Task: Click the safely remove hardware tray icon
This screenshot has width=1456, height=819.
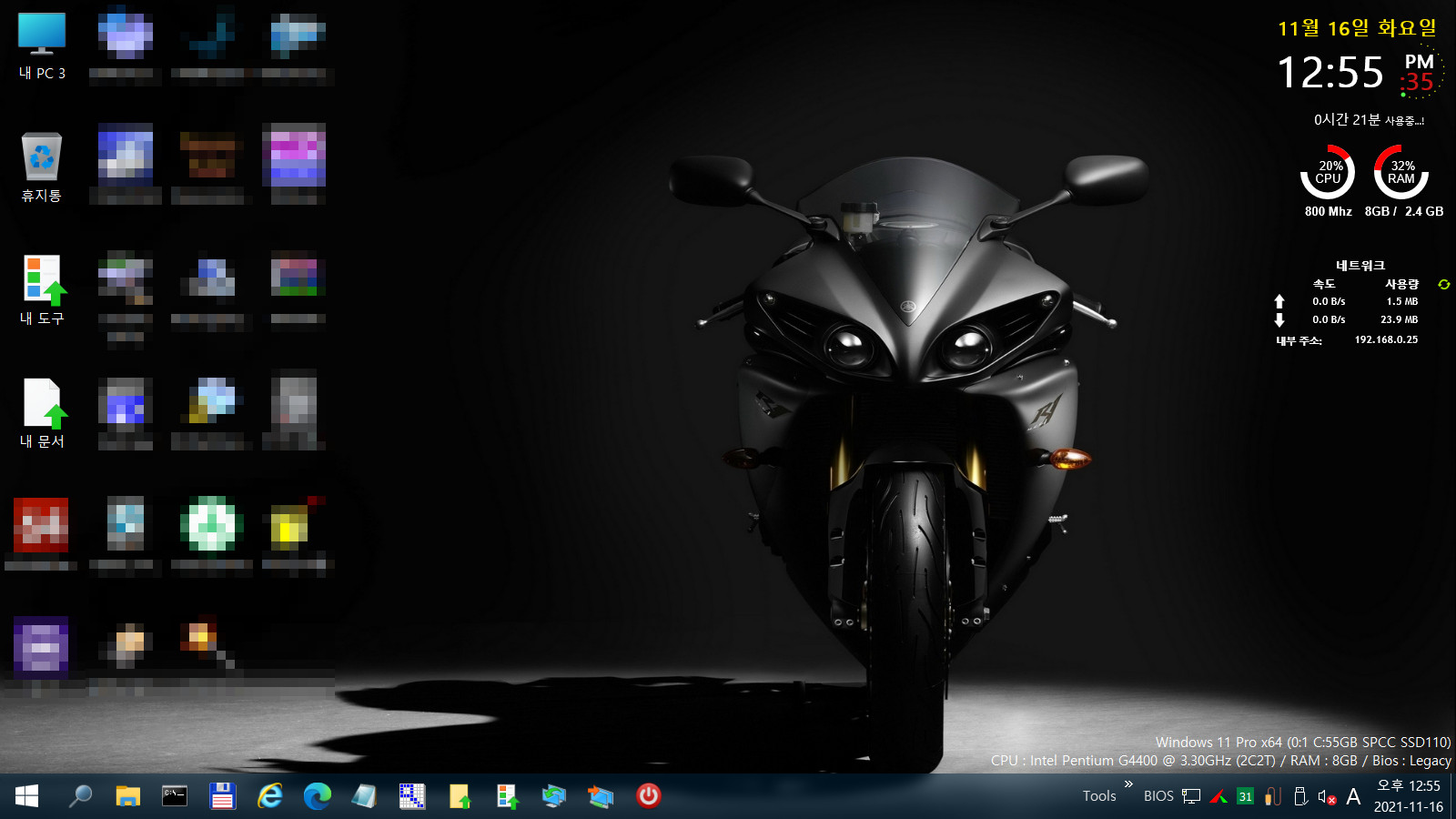Action: (1300, 796)
